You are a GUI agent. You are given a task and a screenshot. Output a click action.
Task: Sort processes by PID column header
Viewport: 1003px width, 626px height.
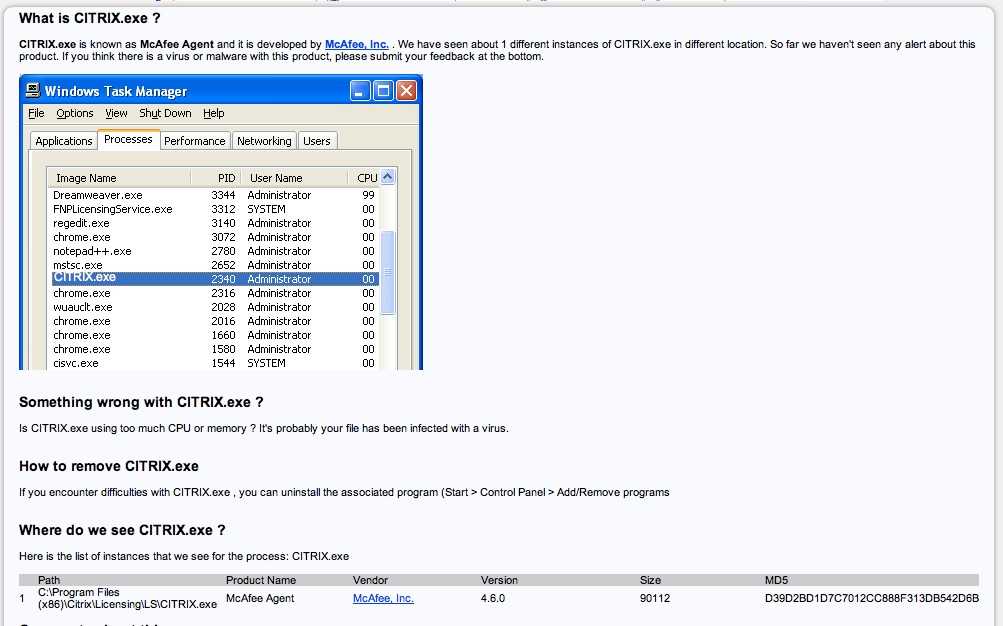pos(226,178)
